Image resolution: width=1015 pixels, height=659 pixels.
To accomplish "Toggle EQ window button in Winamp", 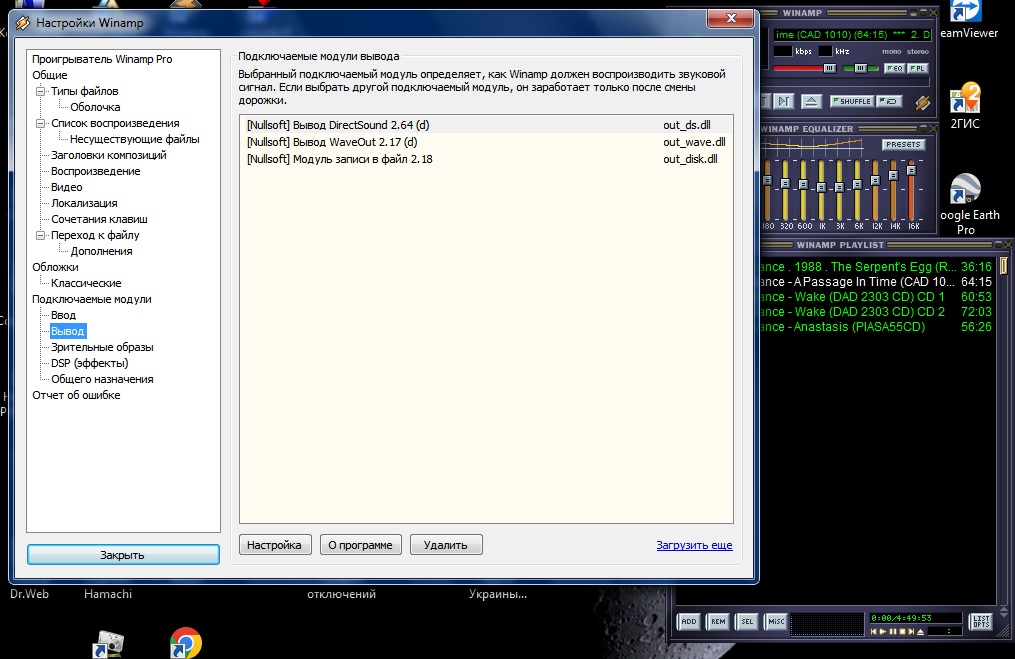I will (895, 68).
